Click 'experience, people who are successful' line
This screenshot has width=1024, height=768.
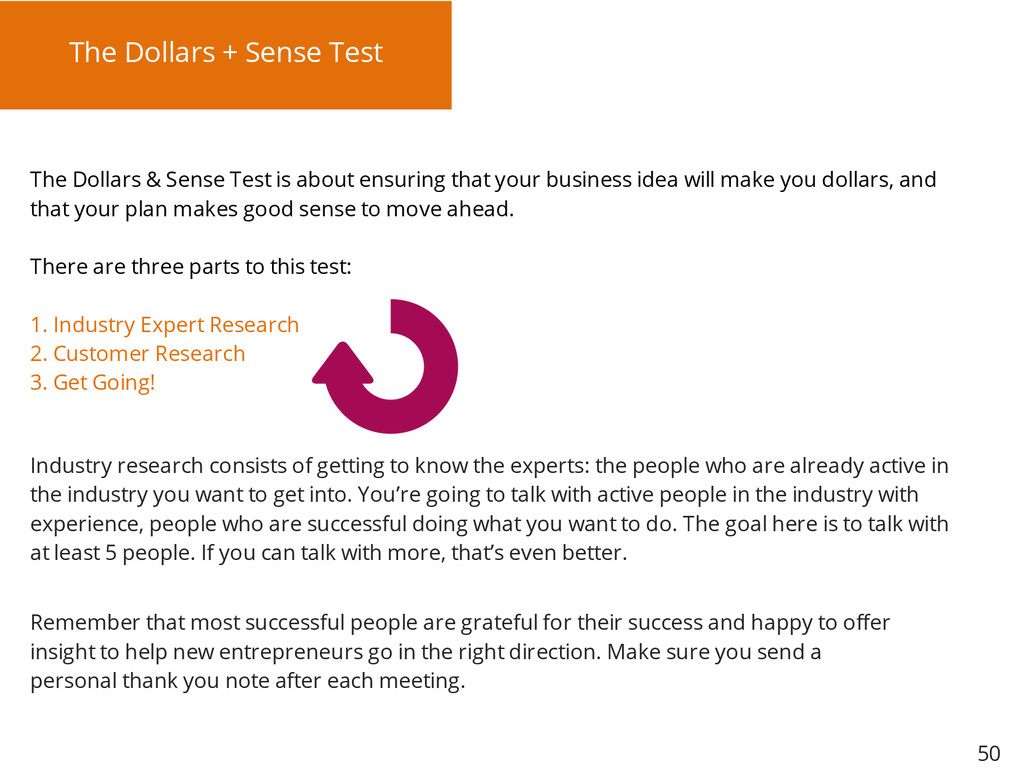(489, 524)
